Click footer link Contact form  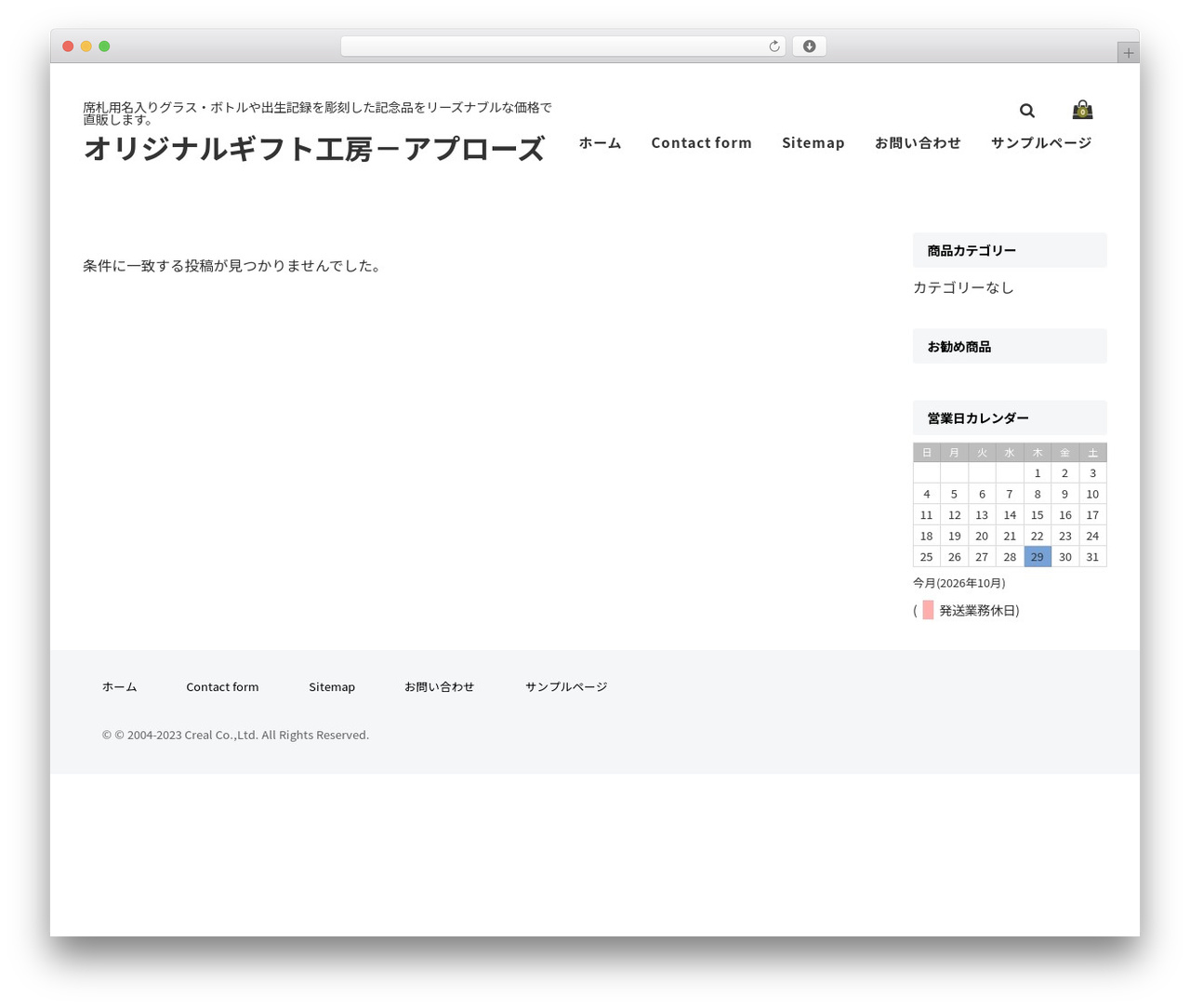point(222,686)
